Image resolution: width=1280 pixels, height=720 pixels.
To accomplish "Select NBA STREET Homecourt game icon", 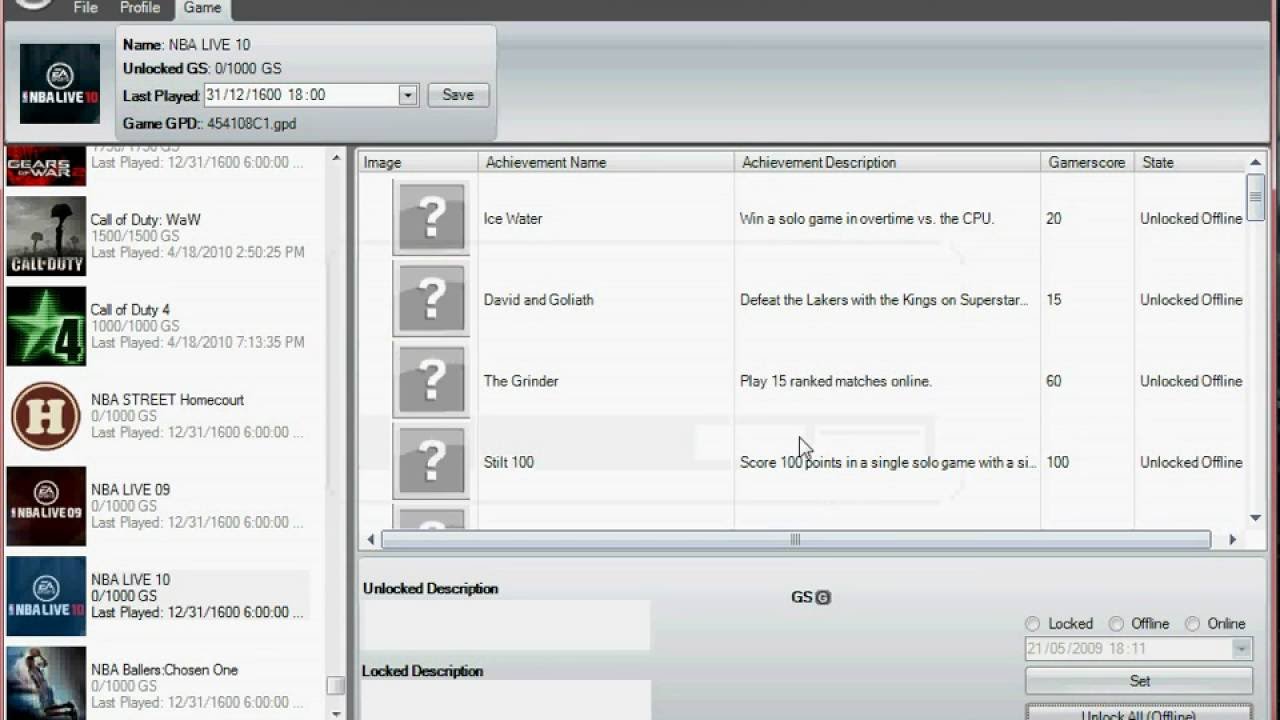I will click(x=46, y=416).
